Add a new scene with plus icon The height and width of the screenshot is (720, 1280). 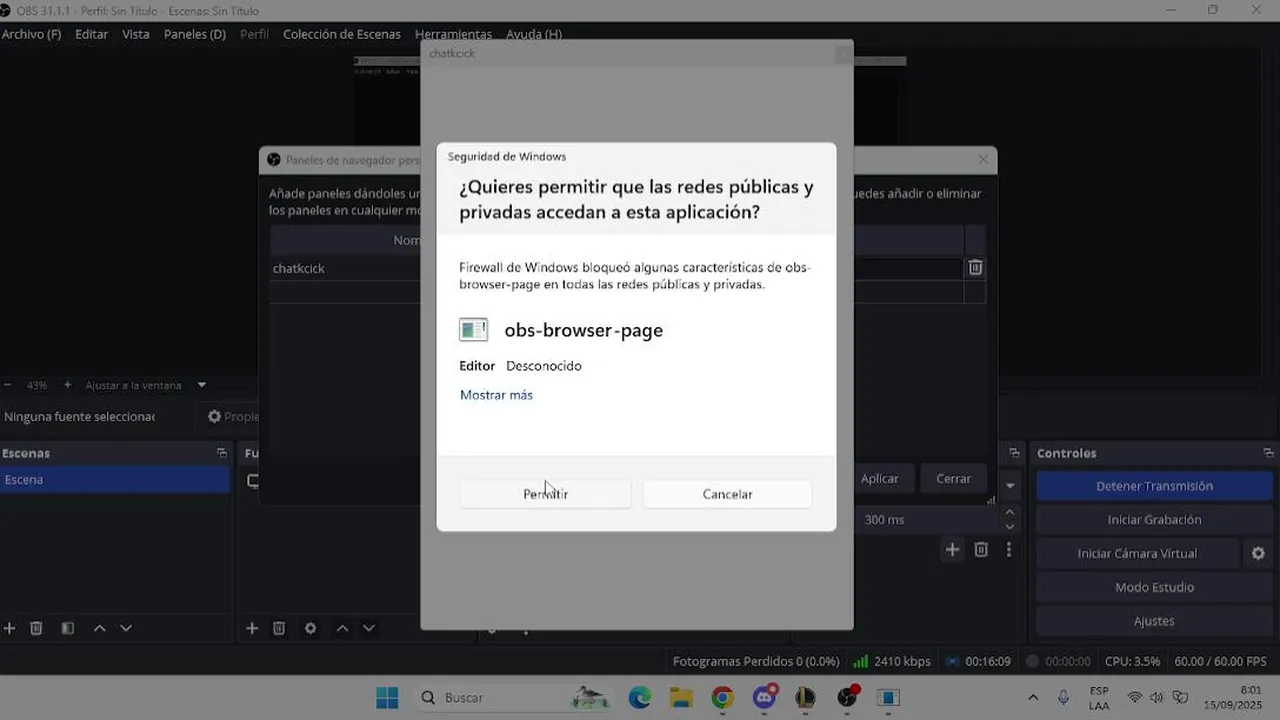click(x=10, y=628)
